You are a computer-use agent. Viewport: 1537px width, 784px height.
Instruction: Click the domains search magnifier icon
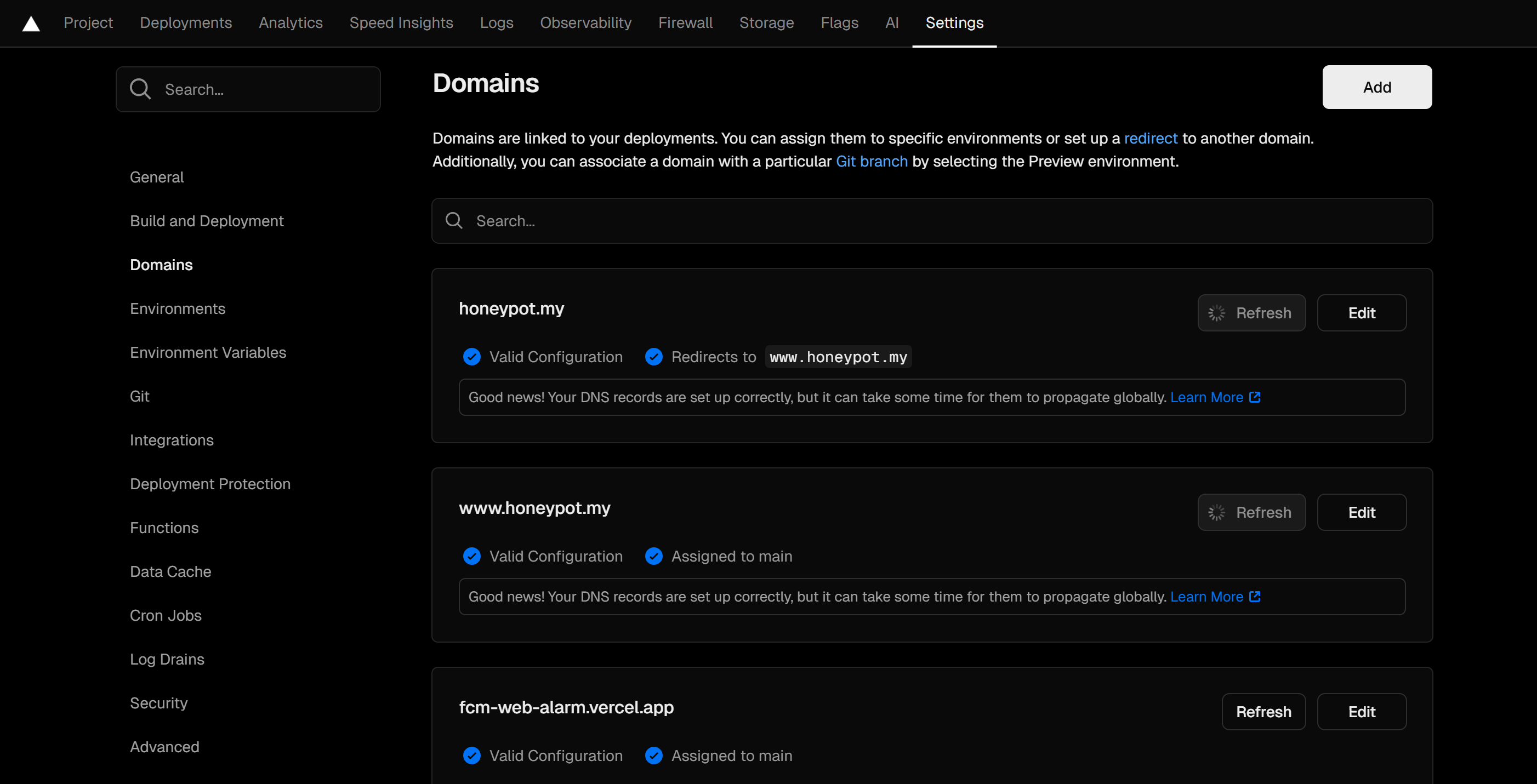(x=454, y=221)
